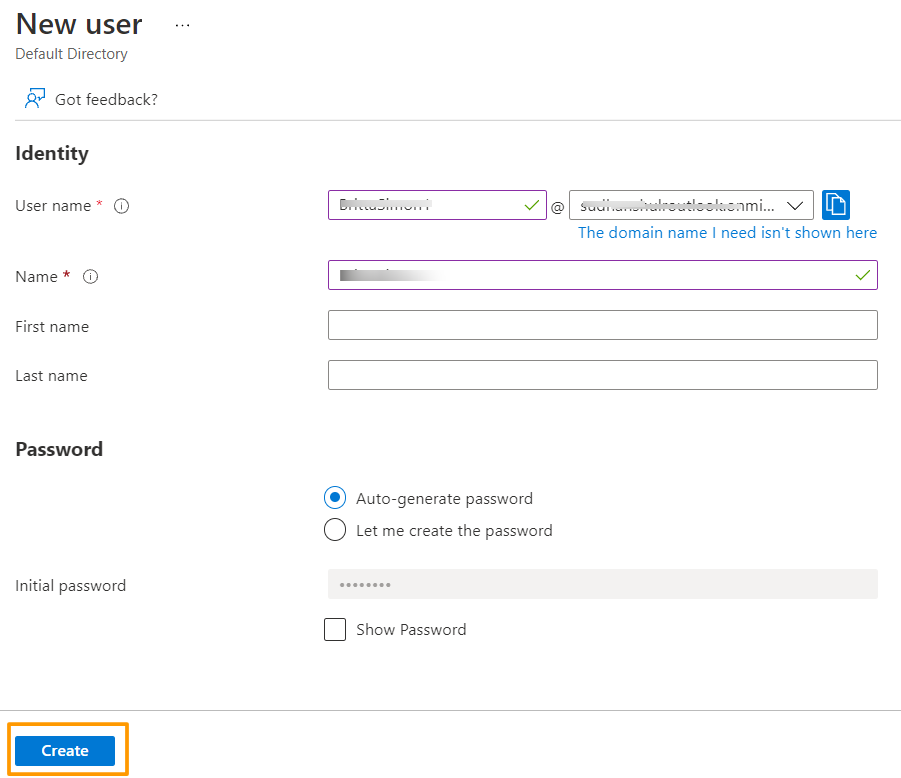Focus the Last name input box
The height and width of the screenshot is (778, 901).
(x=602, y=375)
